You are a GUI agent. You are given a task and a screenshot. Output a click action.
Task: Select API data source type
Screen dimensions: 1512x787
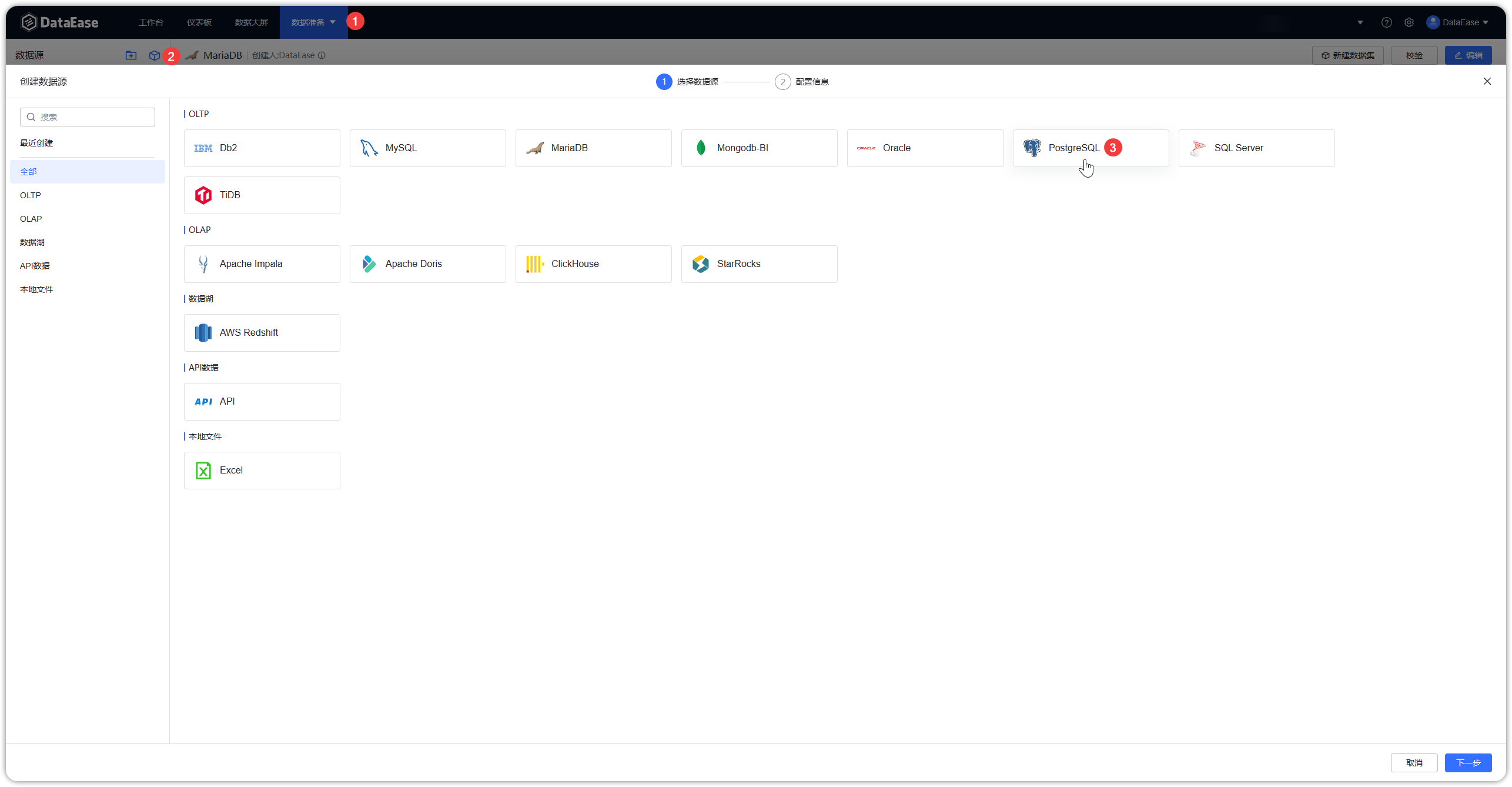click(x=262, y=401)
